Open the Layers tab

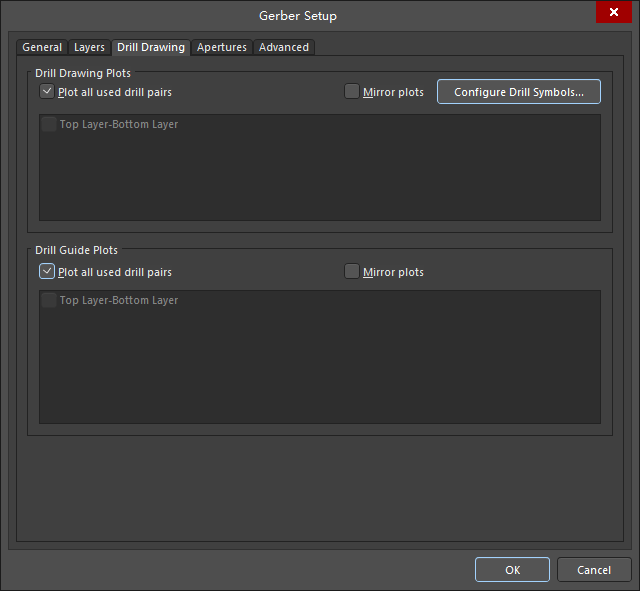coord(89,47)
